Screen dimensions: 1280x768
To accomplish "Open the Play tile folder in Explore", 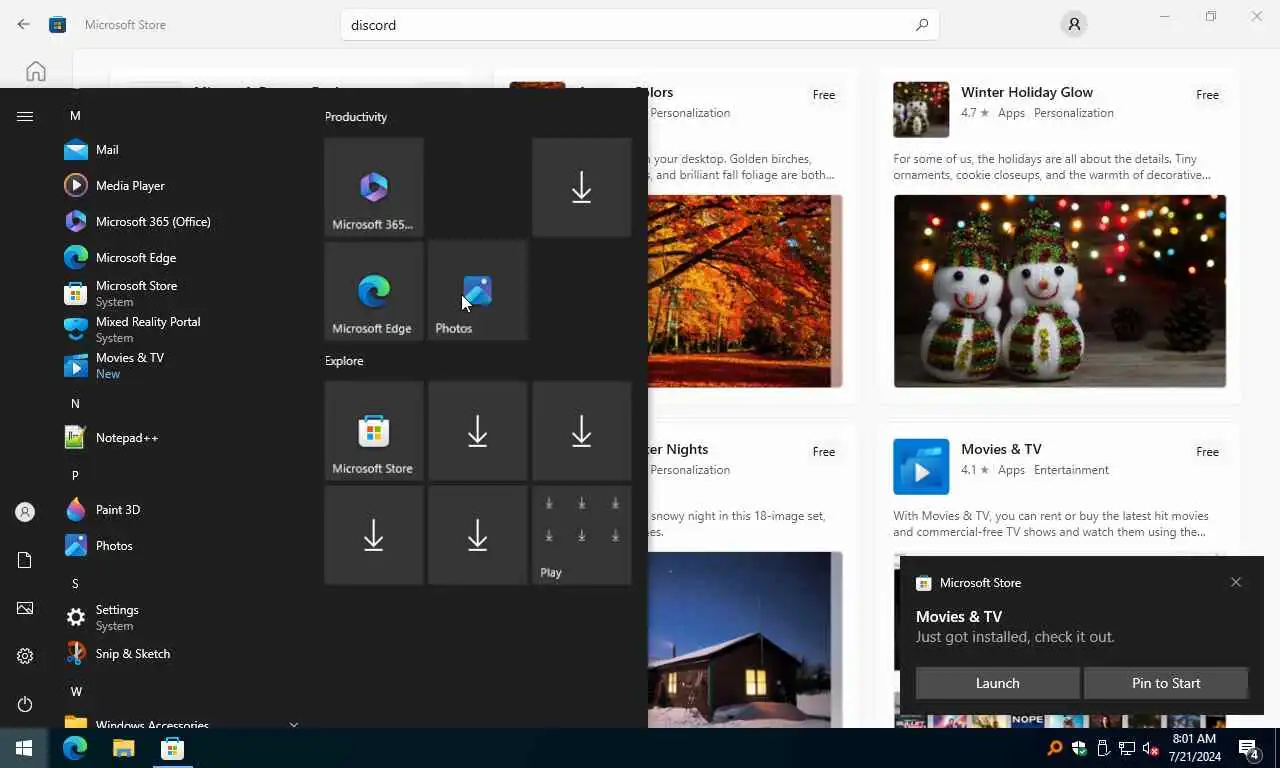I will [582, 535].
